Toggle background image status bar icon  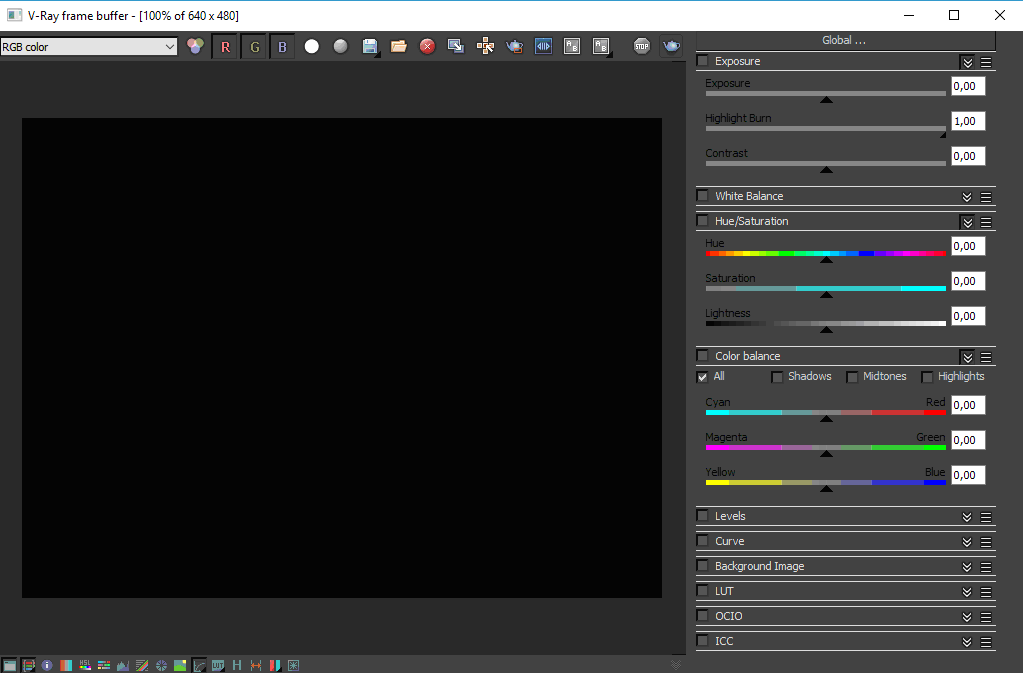[180, 665]
